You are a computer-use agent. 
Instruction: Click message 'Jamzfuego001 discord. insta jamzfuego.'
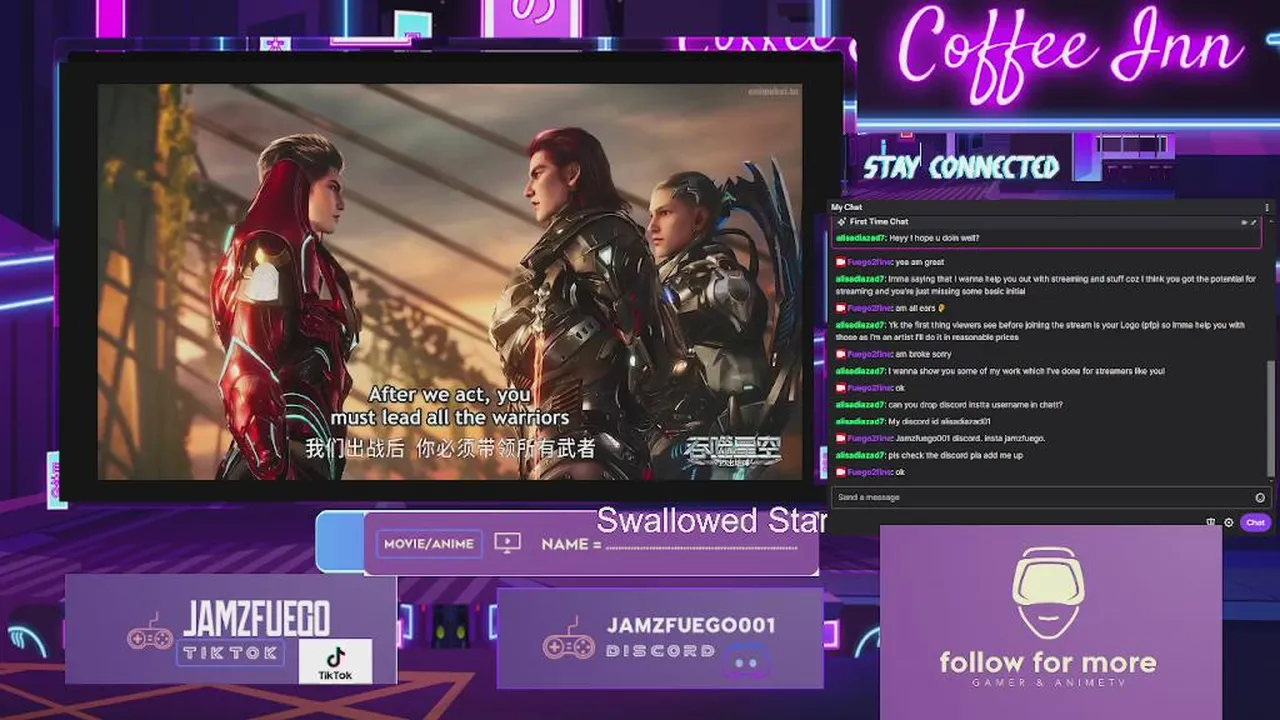click(971, 438)
